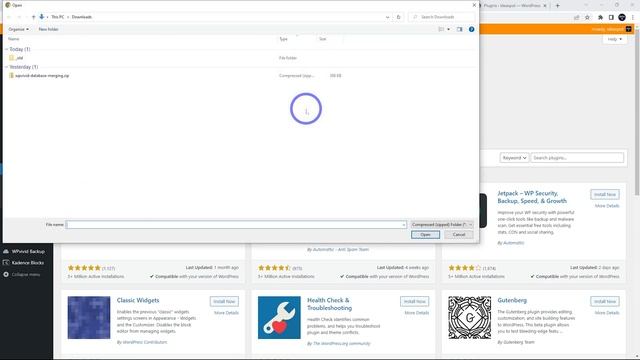Screen dimensions: 640x360
Task: Close the Plugins browser tab
Action: (545, 6)
